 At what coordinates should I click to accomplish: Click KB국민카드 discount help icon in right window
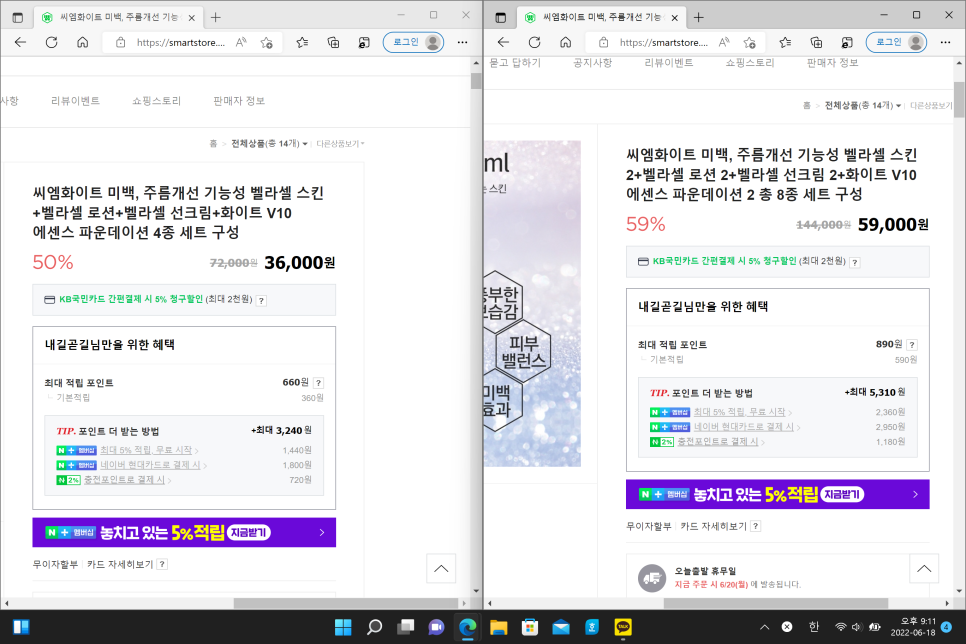pyautogui.click(x=854, y=263)
